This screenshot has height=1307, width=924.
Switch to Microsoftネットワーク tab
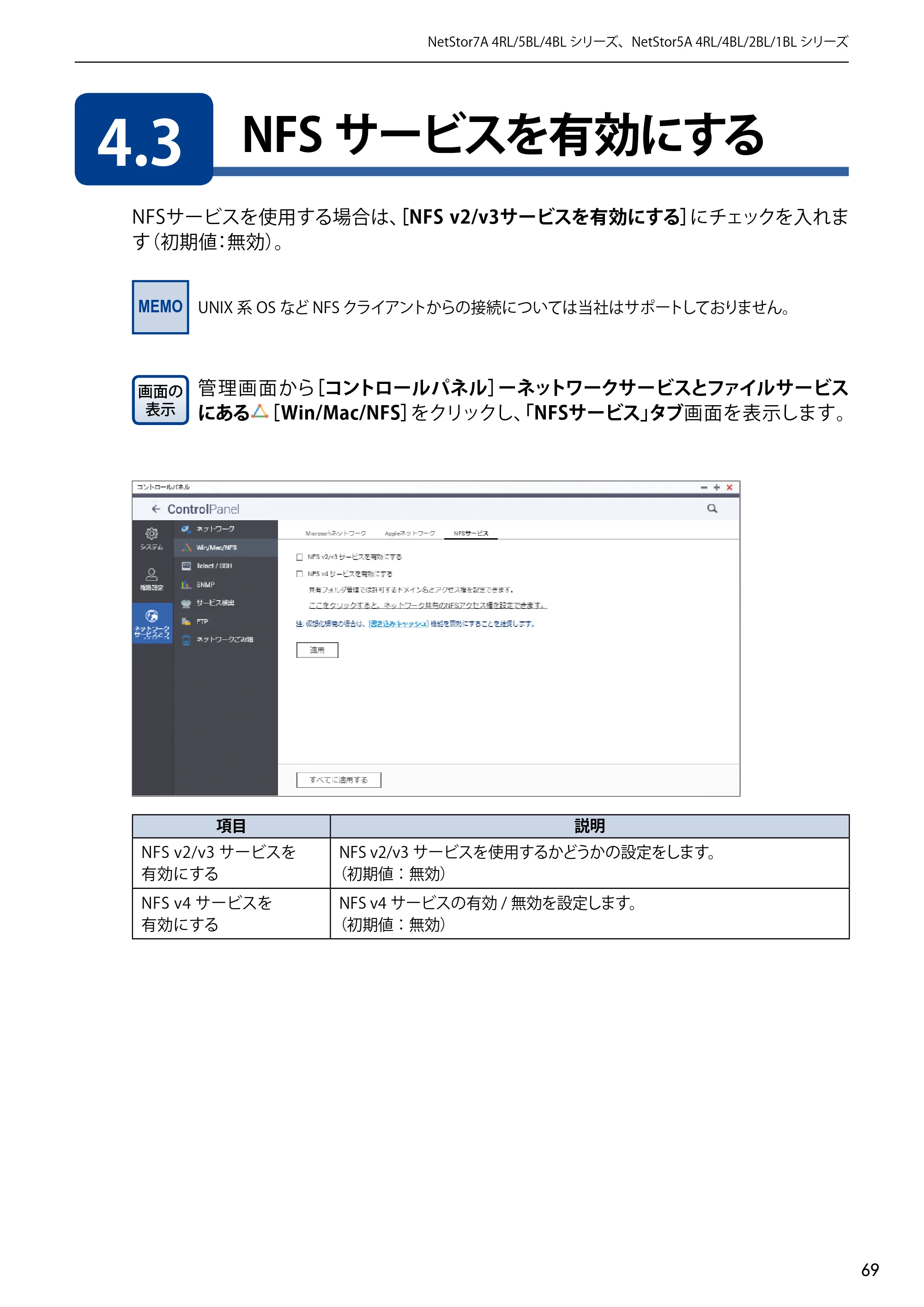point(336,534)
